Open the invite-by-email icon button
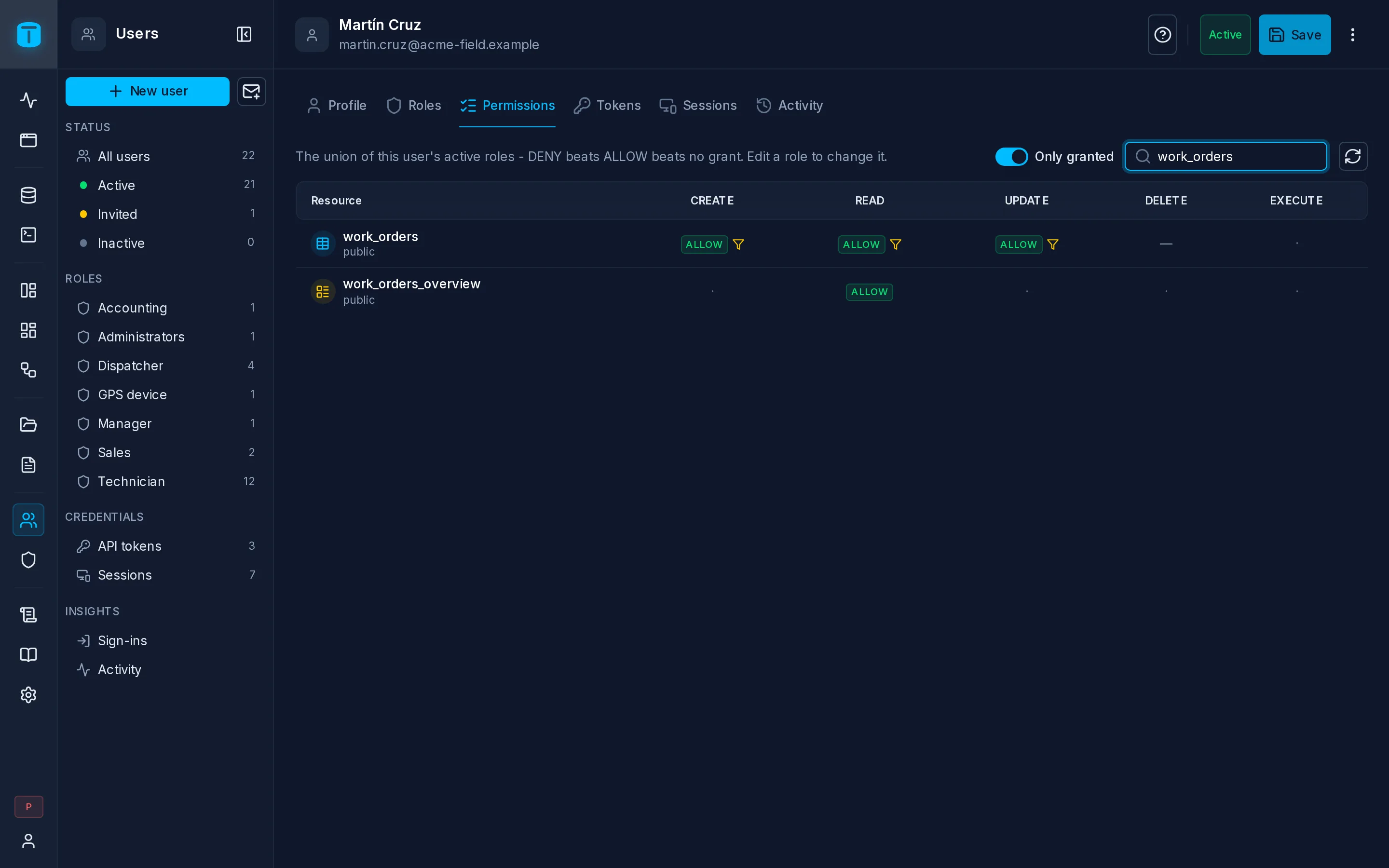1389x868 pixels. point(251,91)
